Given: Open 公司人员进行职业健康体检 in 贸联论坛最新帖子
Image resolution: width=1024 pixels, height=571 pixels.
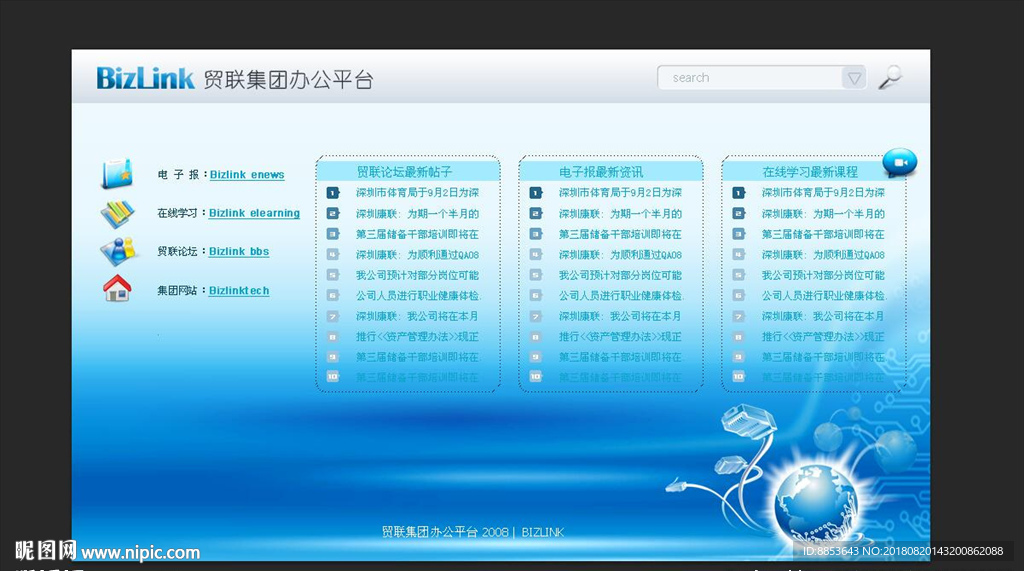Looking at the screenshot, I should tap(417, 295).
